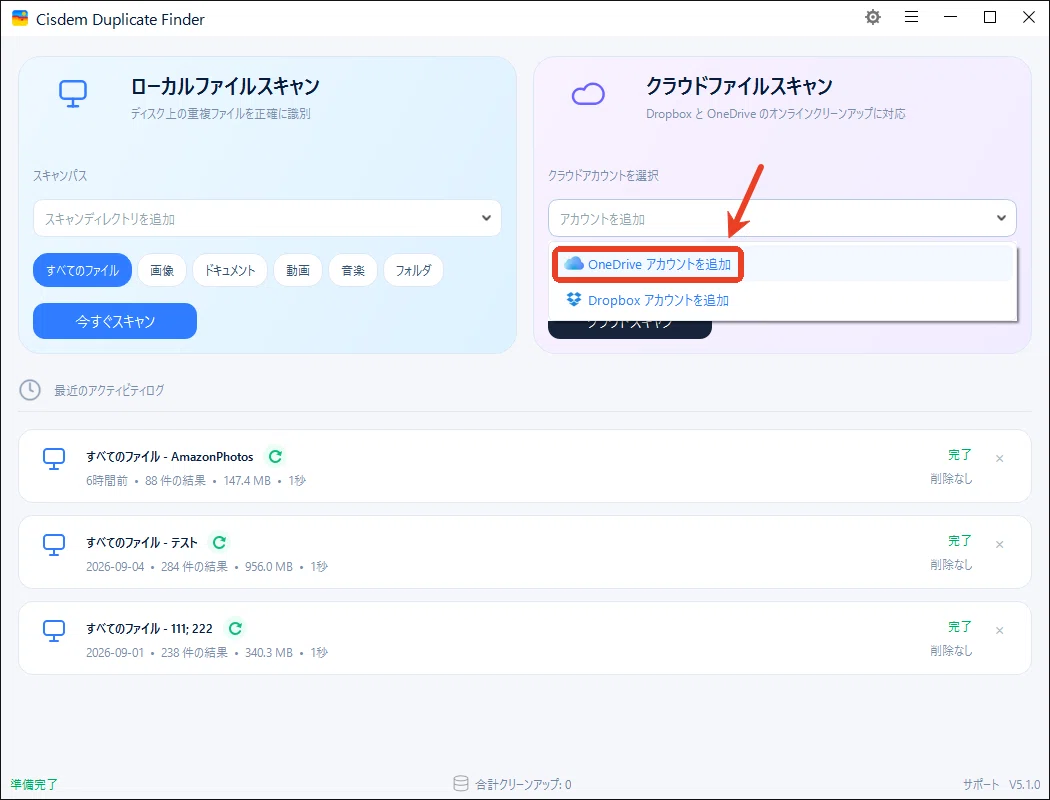The height and width of the screenshot is (800, 1050).
Task: Open the hamburger menu in title bar
Action: (x=911, y=17)
